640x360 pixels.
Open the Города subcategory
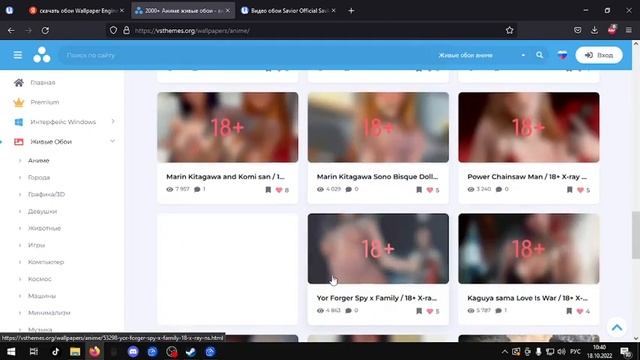39,178
